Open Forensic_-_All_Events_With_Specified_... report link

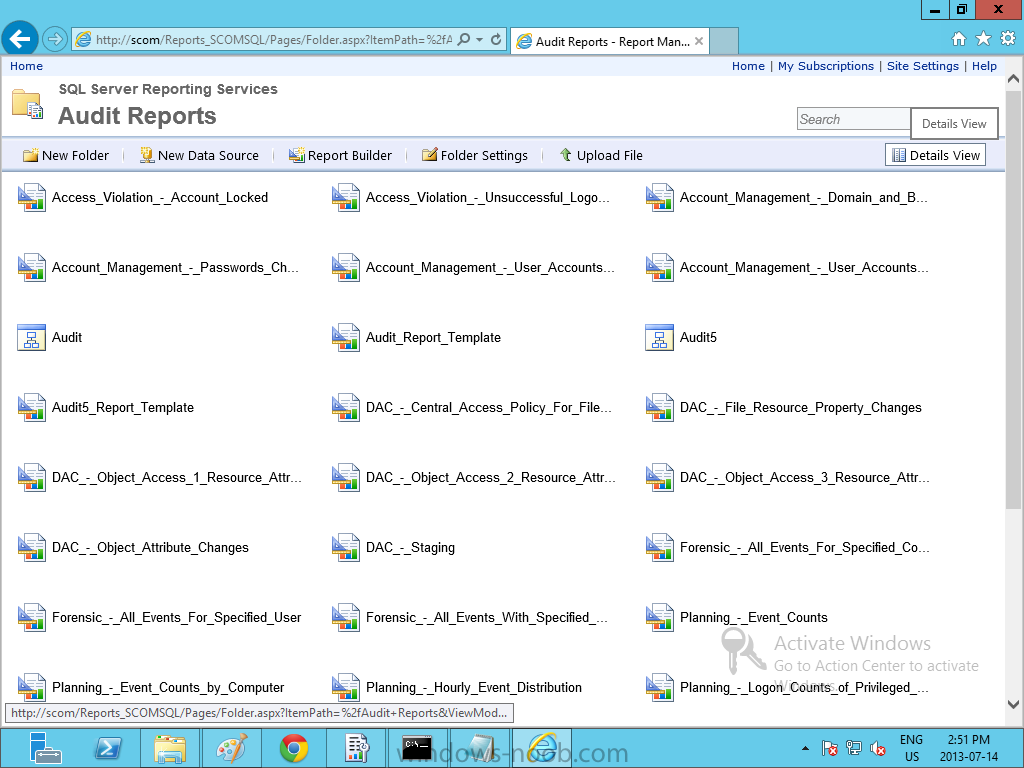(487, 618)
